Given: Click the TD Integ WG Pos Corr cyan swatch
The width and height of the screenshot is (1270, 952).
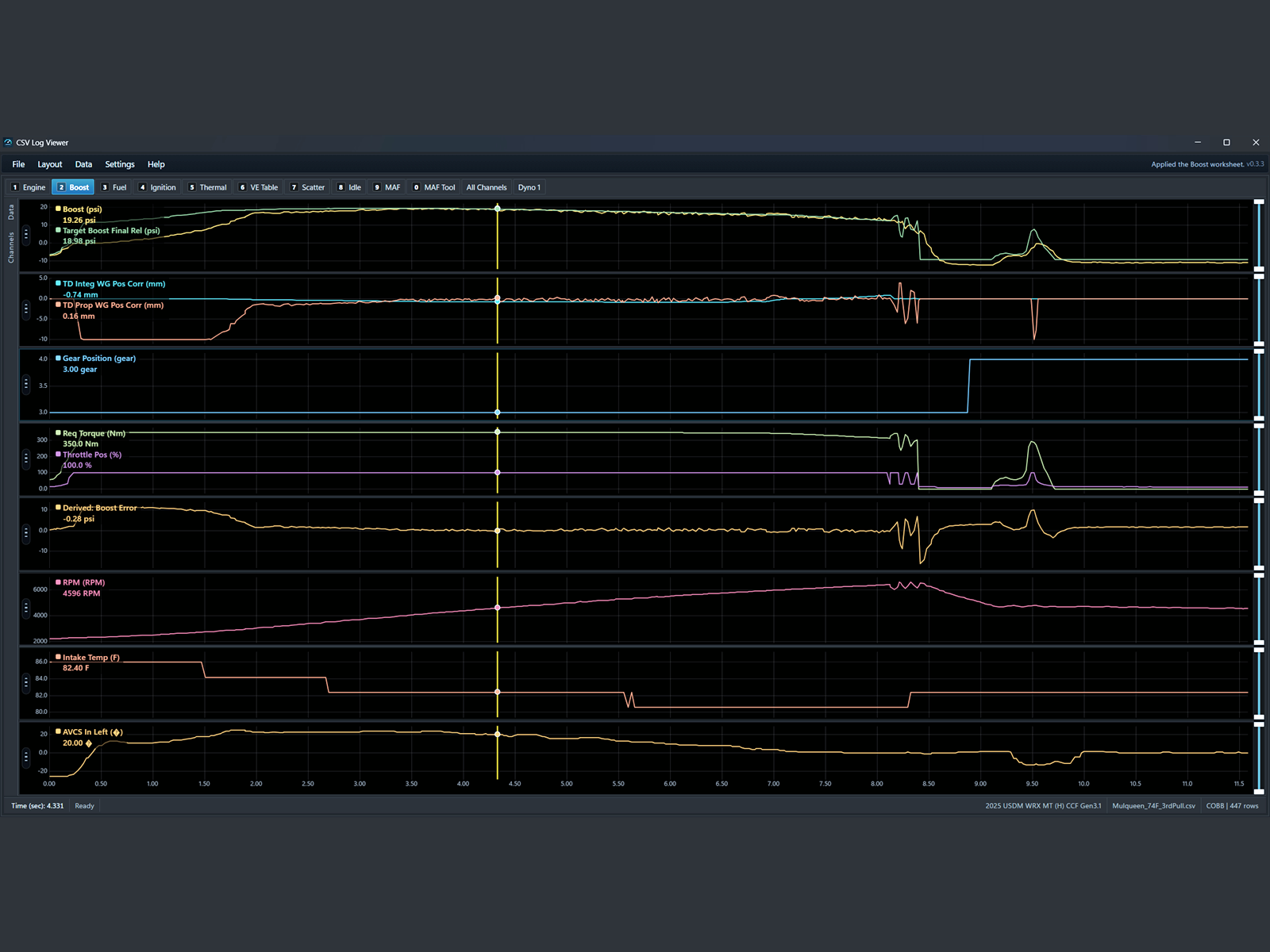Looking at the screenshot, I should point(58,283).
